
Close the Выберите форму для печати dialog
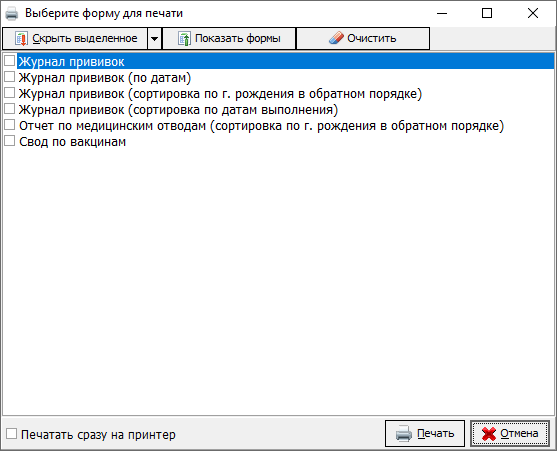(x=532, y=13)
